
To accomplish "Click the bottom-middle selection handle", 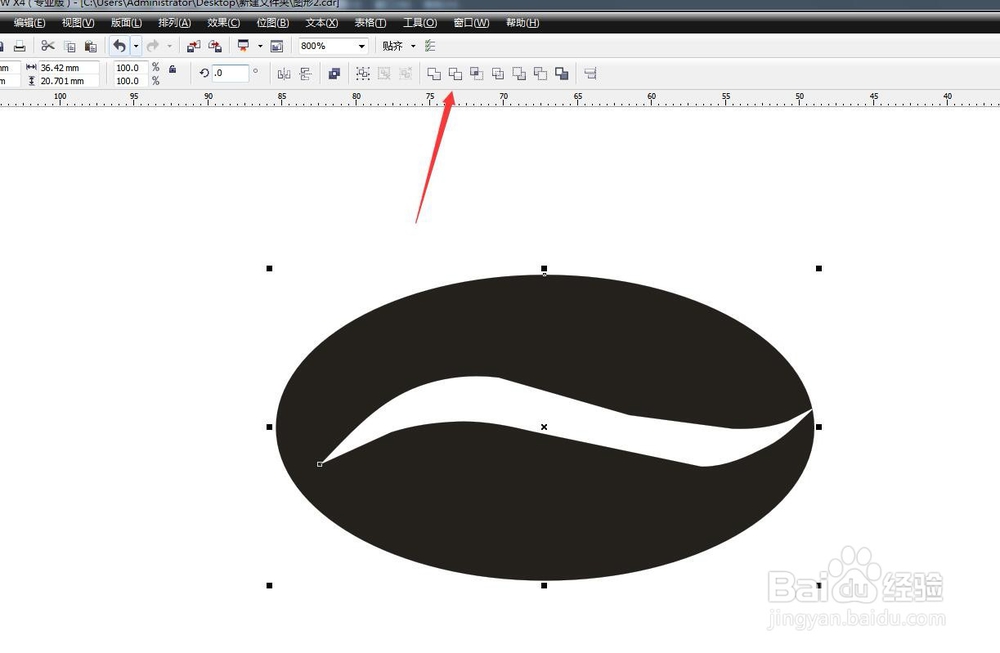I will click(544, 585).
